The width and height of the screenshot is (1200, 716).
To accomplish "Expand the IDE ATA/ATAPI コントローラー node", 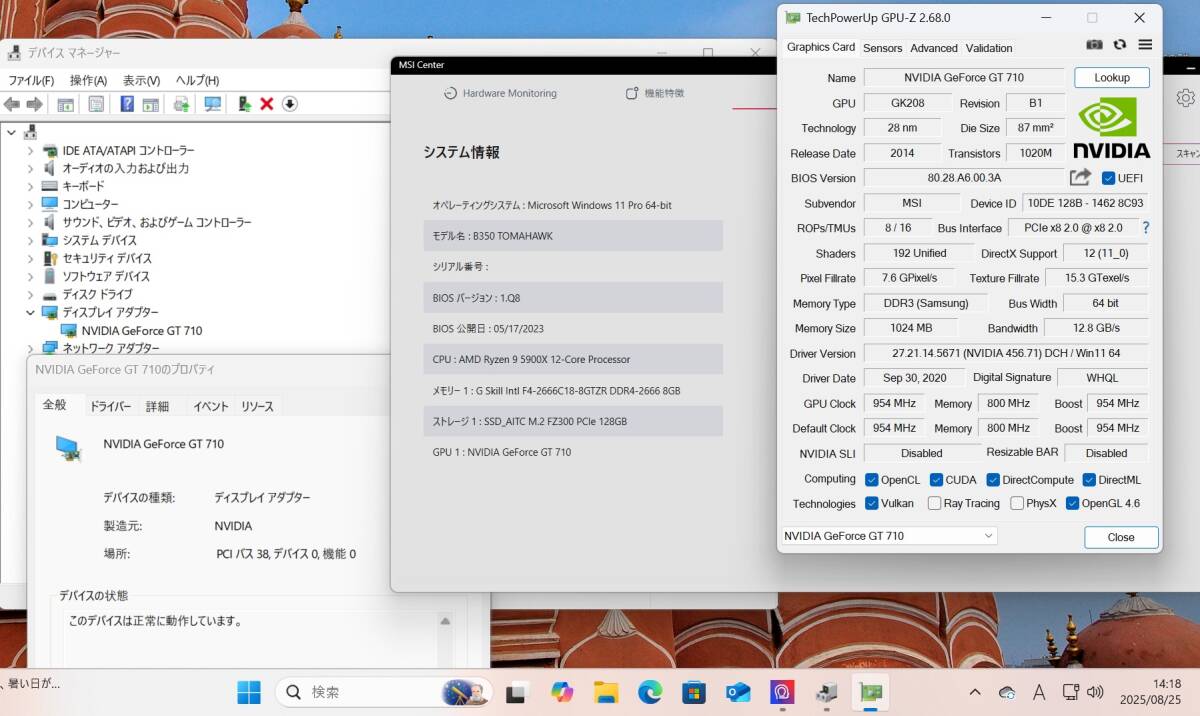I will coord(31,150).
